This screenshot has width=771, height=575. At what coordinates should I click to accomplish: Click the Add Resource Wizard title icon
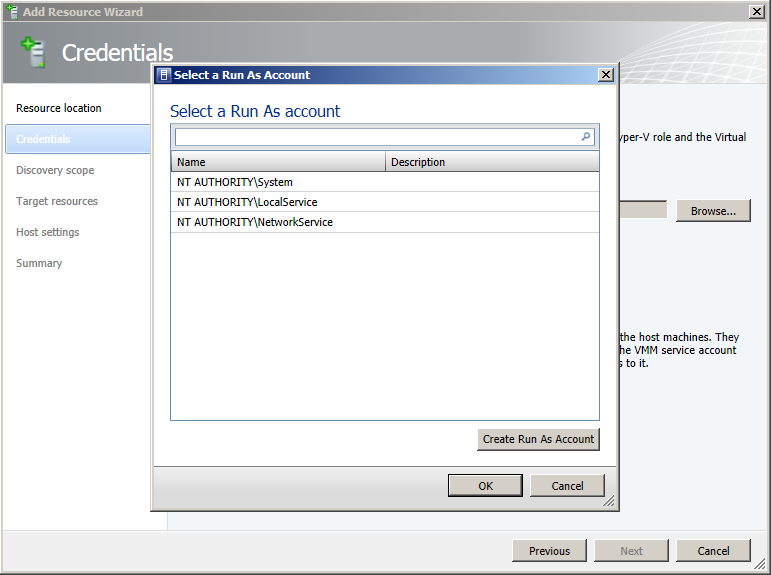click(x=12, y=12)
